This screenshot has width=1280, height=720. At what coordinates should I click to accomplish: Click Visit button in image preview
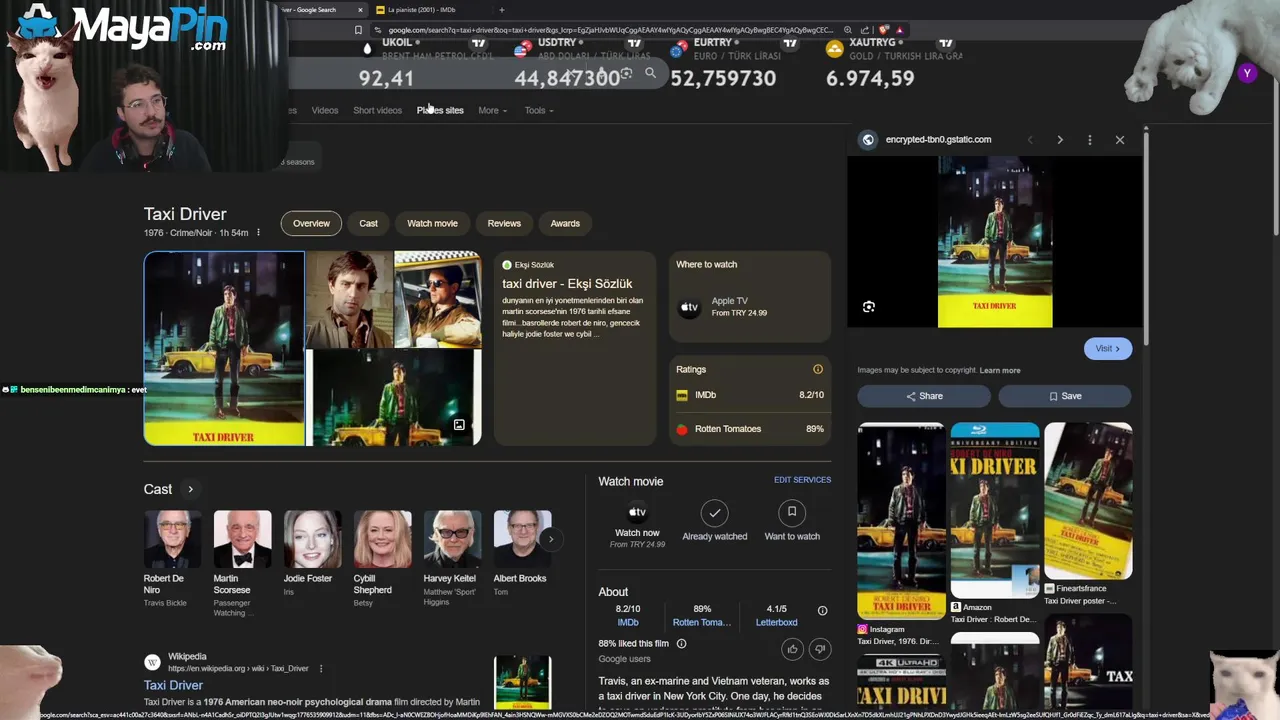[x=1107, y=348]
